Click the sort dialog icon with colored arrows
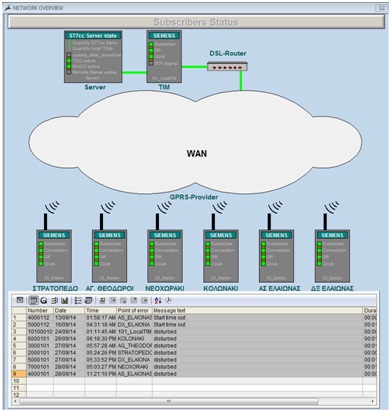The image size is (389, 410). pos(158,300)
